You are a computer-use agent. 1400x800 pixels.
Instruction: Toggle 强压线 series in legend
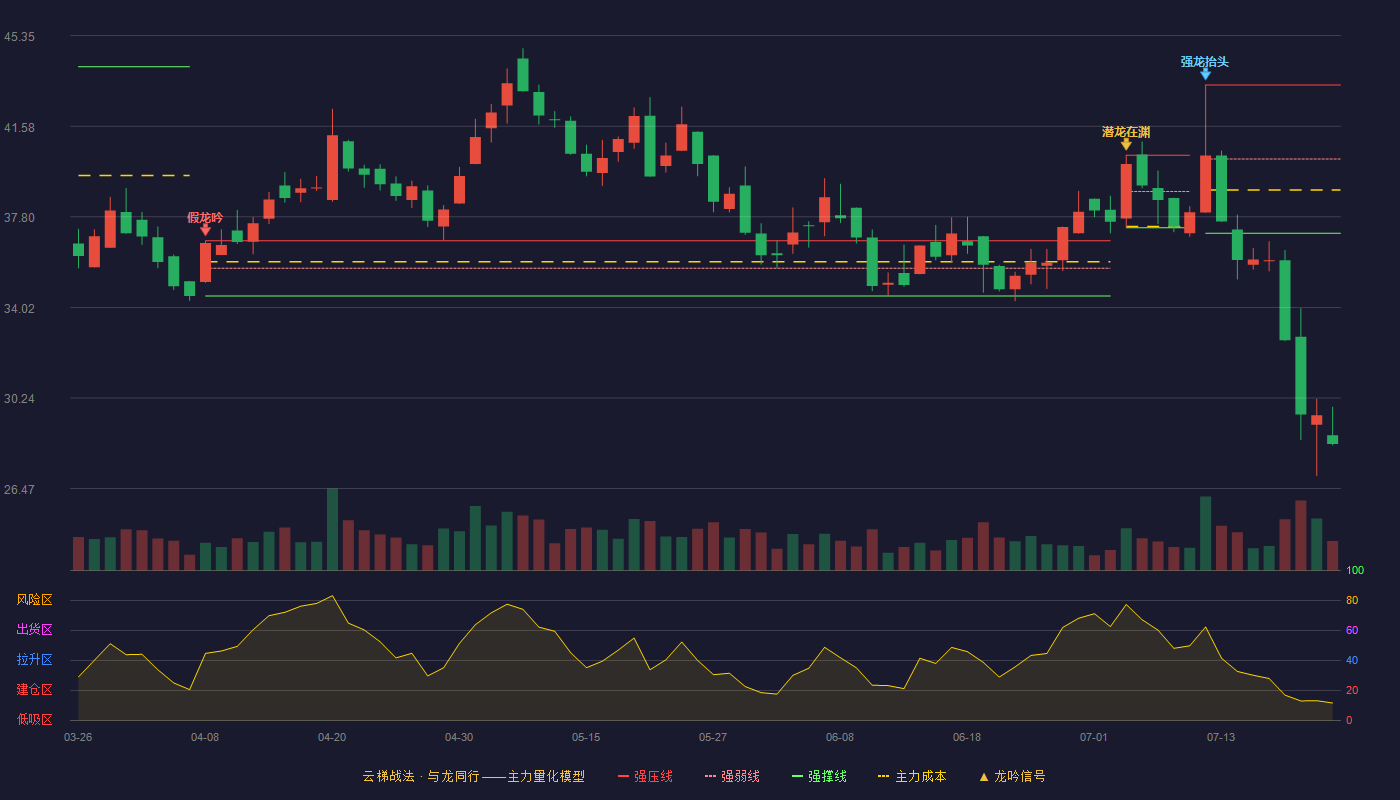click(x=653, y=777)
